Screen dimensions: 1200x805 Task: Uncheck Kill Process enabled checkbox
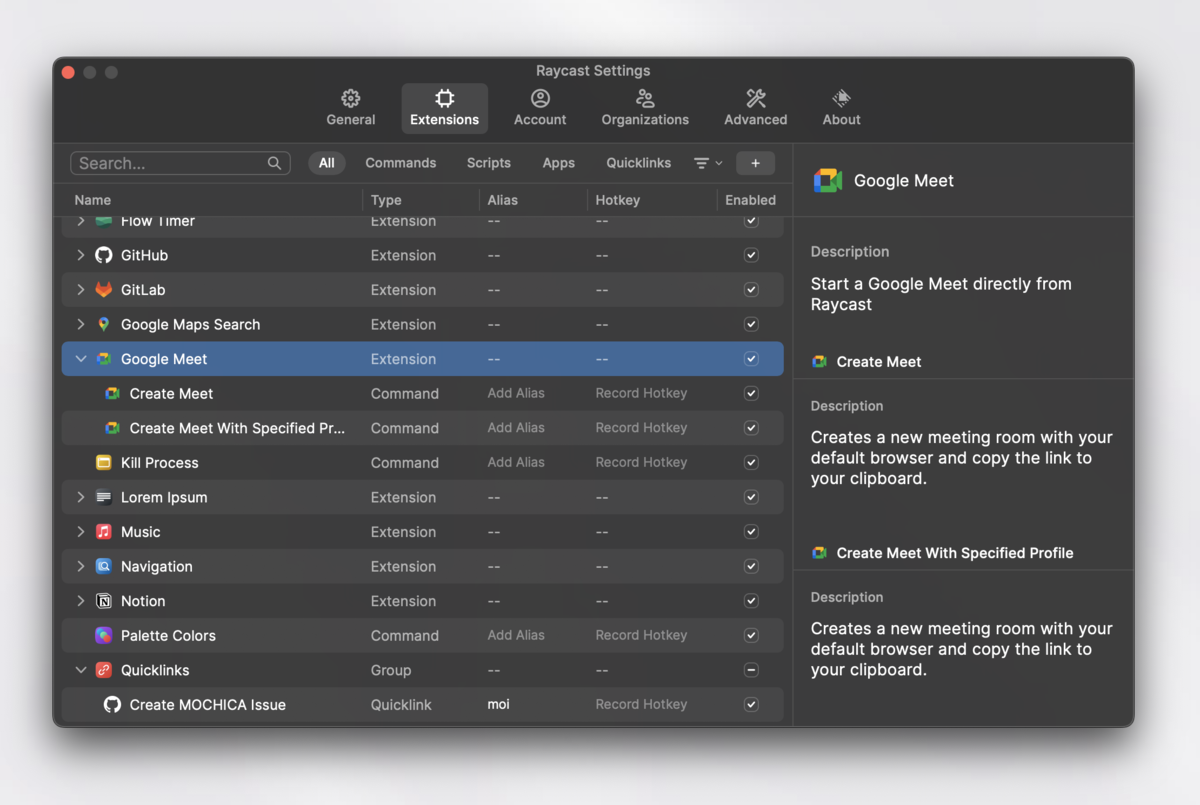tap(751, 463)
